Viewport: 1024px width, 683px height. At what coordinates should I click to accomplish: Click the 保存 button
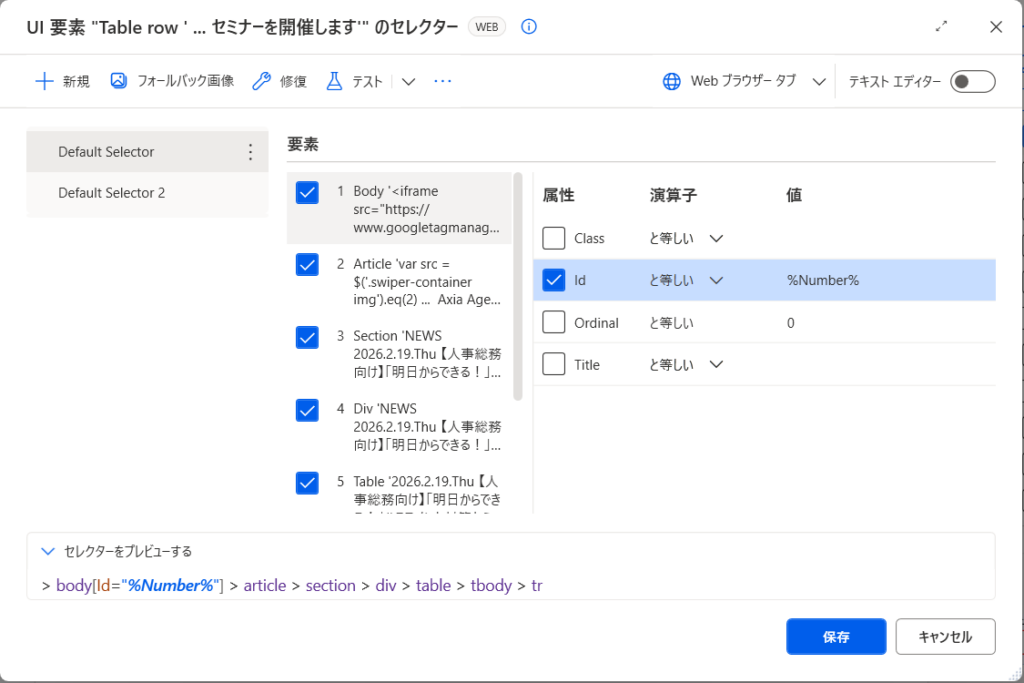pos(836,636)
